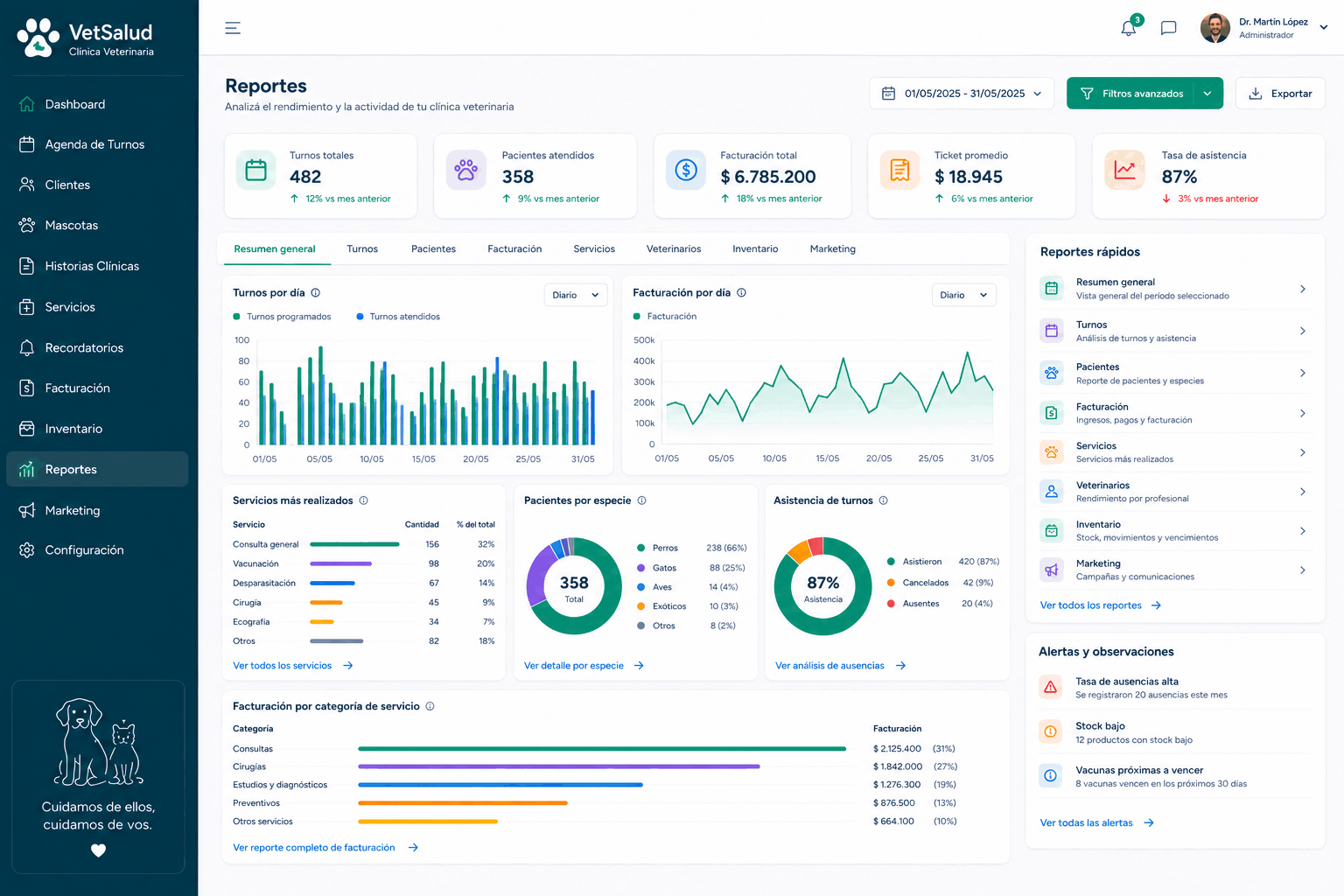Toggle the Asistieron legend entry
Image resolution: width=1344 pixels, height=896 pixels.
click(x=914, y=562)
